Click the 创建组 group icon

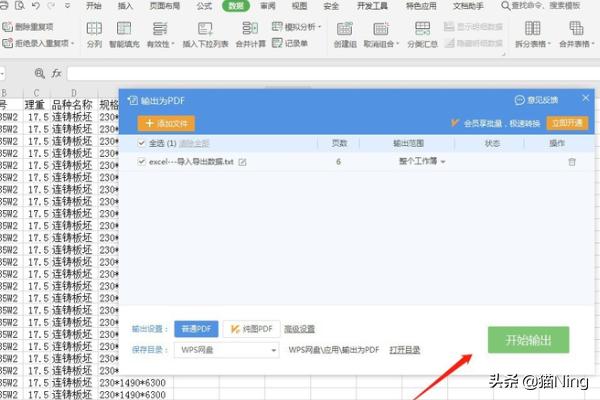[x=344, y=35]
